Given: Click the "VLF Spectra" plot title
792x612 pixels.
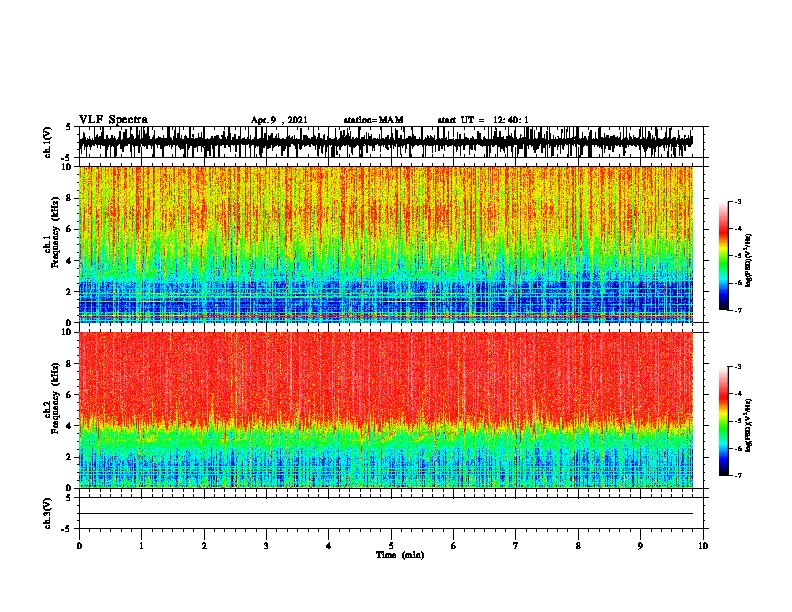Looking at the screenshot, I should (113, 120).
